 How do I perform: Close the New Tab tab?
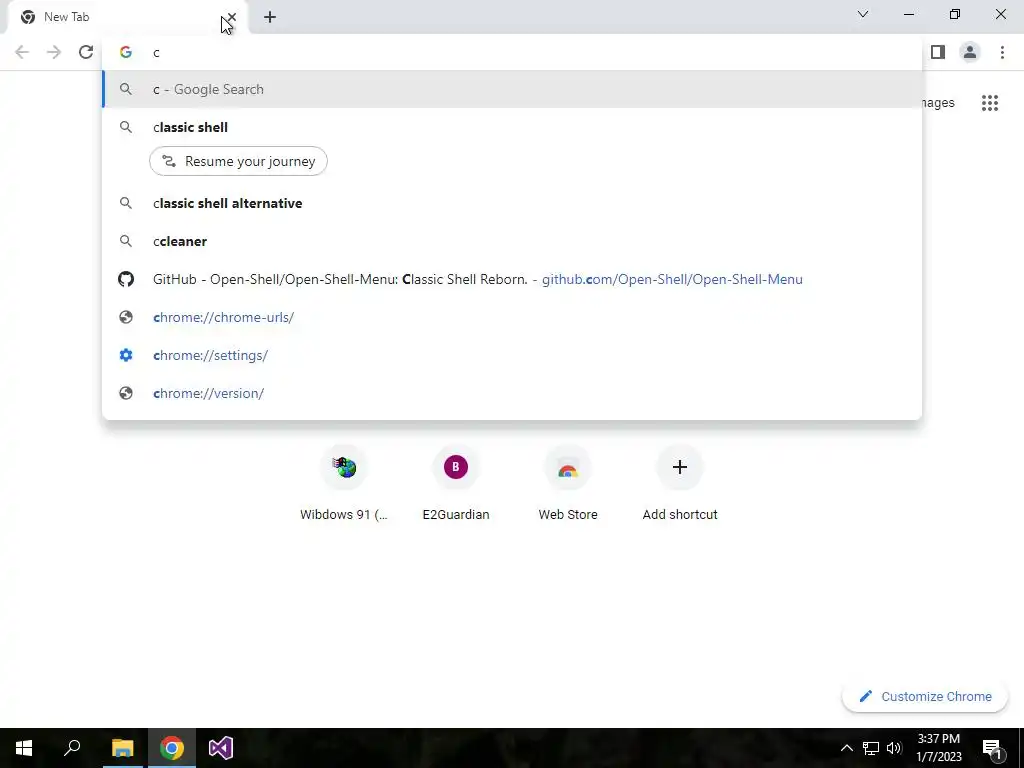tap(231, 17)
